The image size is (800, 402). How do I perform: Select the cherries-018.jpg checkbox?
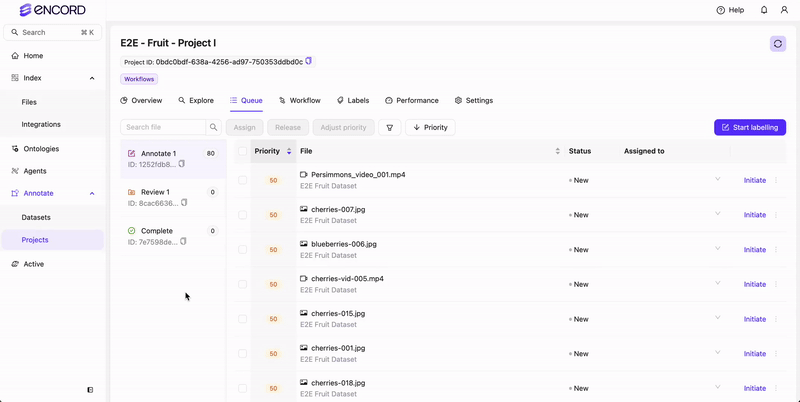tap(242, 388)
